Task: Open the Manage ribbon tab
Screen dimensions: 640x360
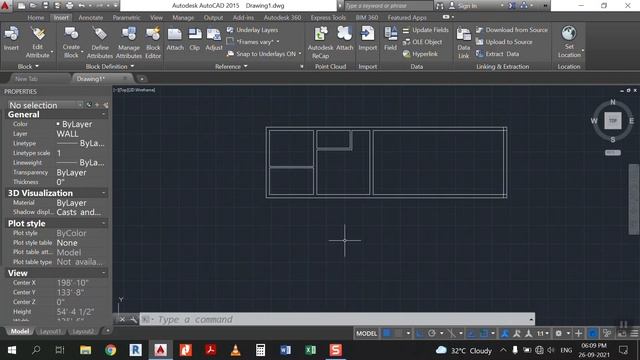Action: point(183,18)
